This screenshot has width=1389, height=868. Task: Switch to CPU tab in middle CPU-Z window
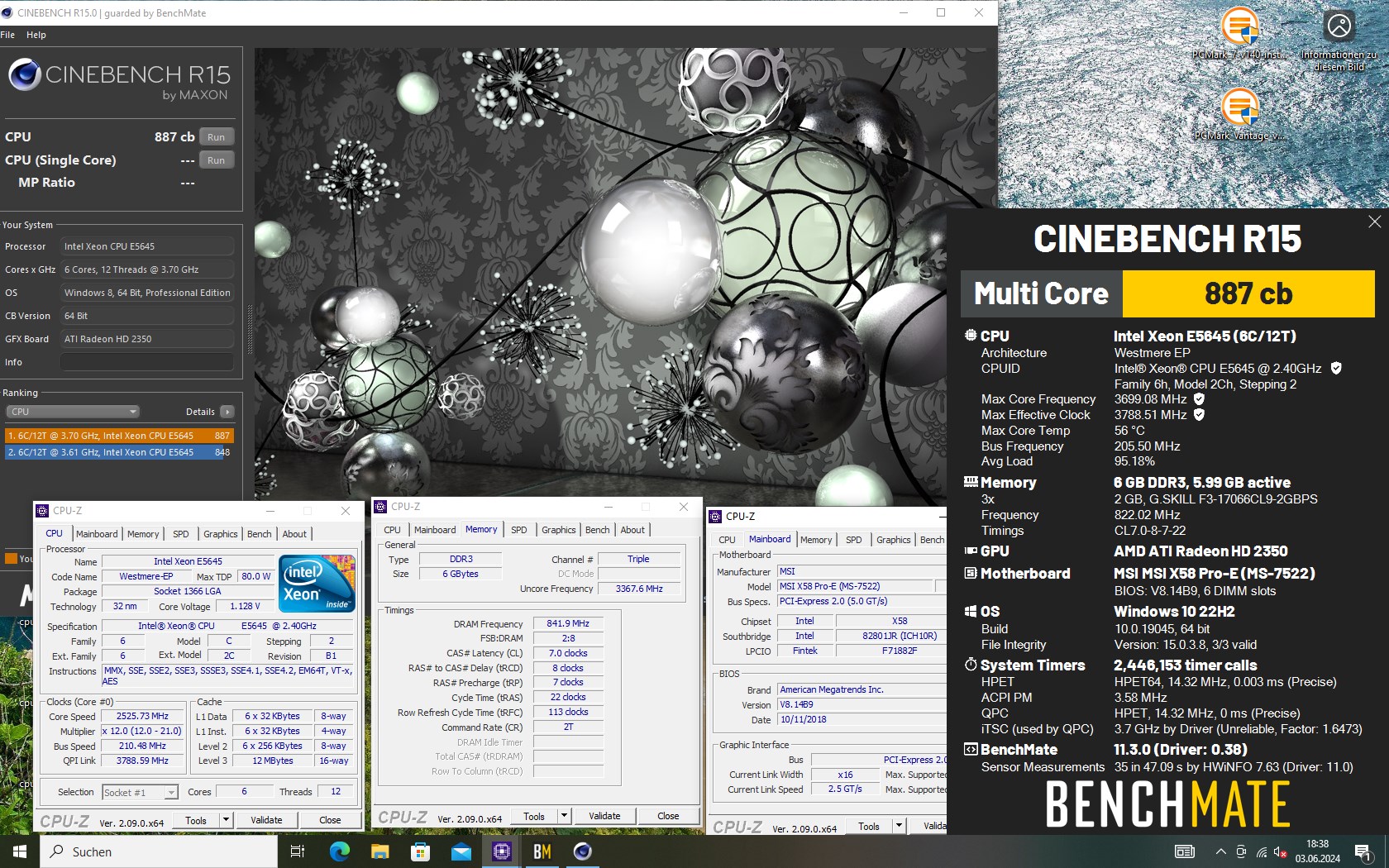[393, 530]
